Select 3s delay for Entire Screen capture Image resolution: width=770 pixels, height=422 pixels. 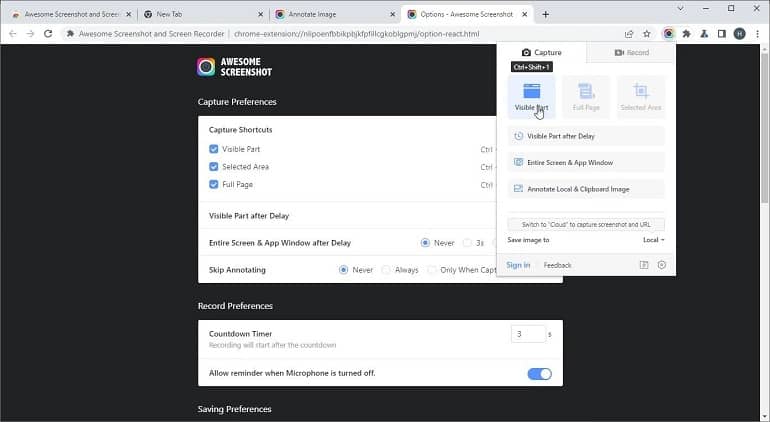click(467, 243)
